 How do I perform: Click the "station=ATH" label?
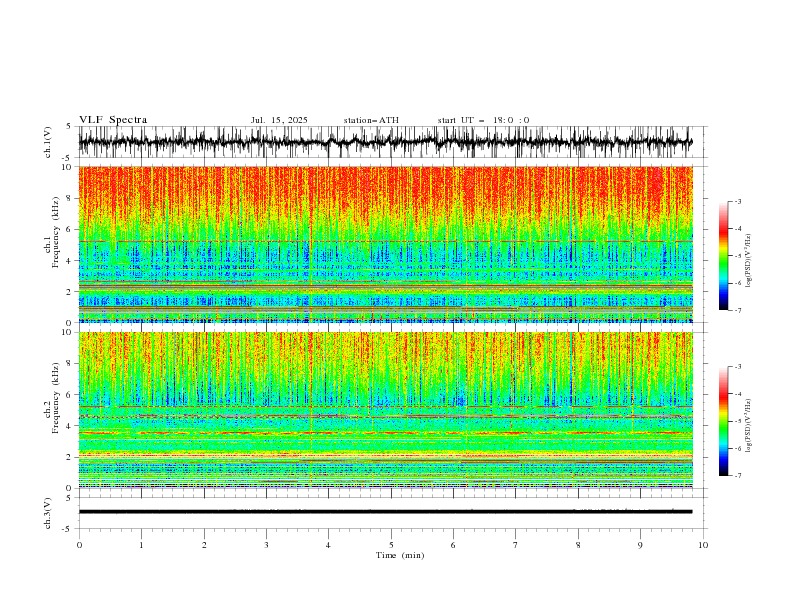click(371, 120)
